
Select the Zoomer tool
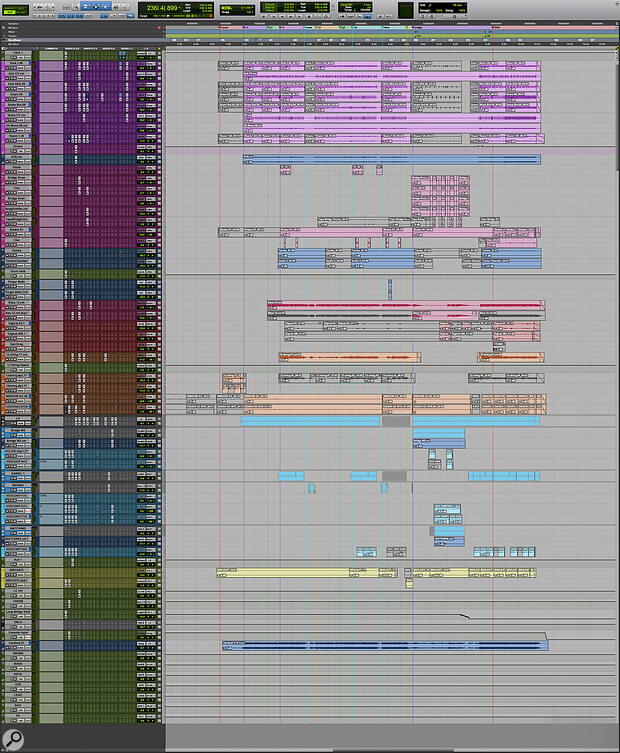pos(75,7)
